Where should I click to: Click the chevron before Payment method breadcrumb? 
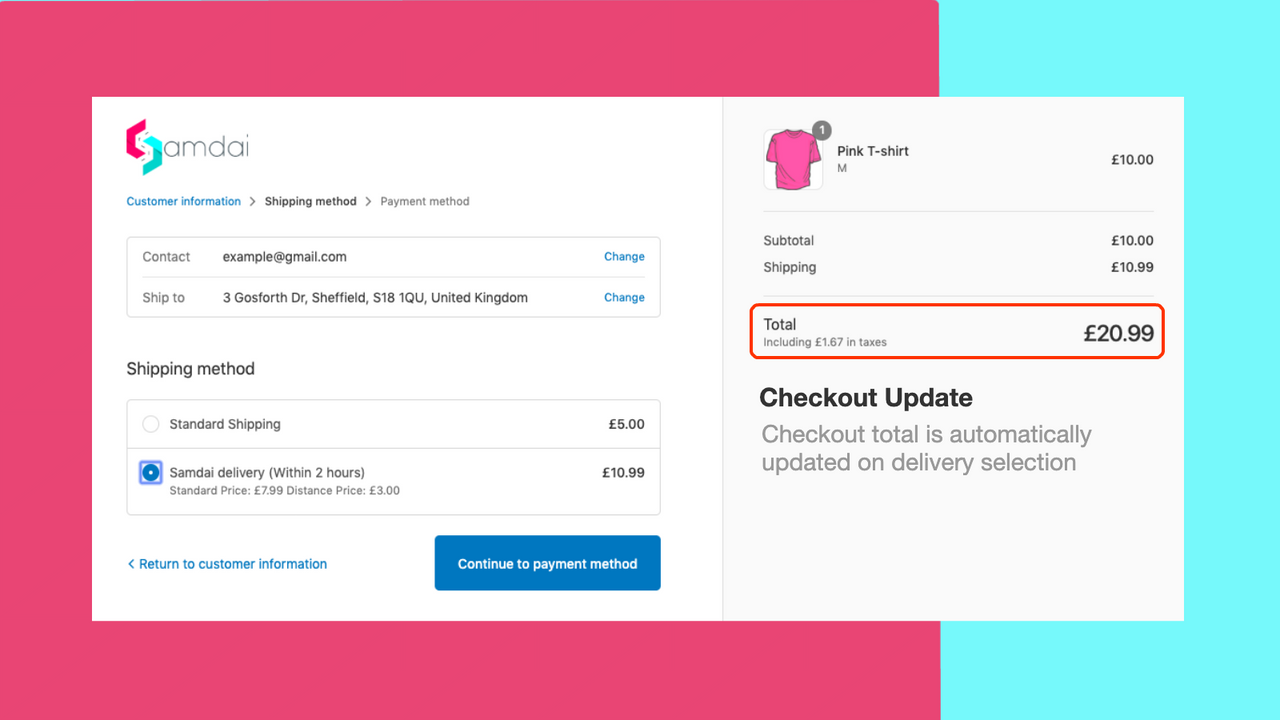coord(368,202)
